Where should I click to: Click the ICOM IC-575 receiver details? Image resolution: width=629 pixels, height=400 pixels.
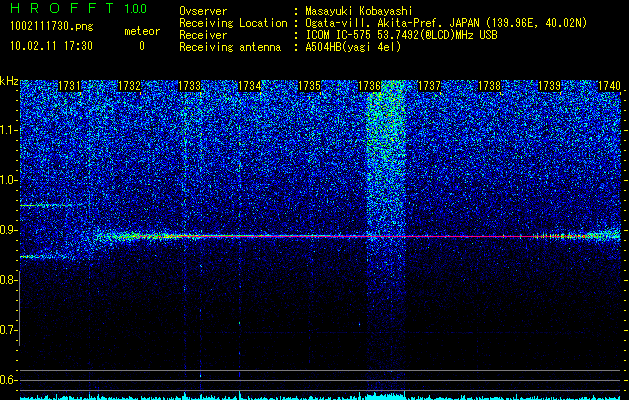pos(401,35)
